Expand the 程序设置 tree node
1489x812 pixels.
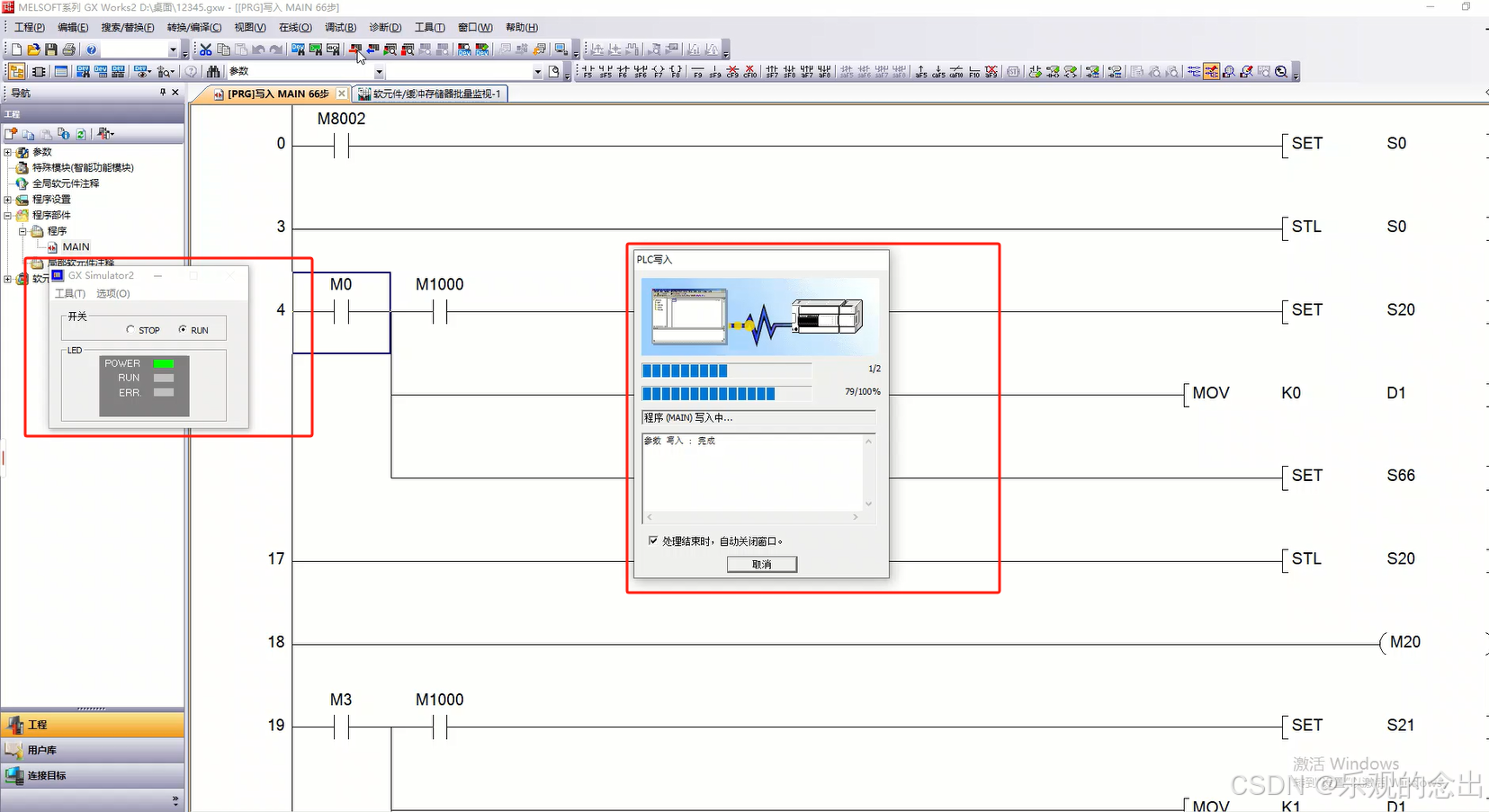click(7, 200)
